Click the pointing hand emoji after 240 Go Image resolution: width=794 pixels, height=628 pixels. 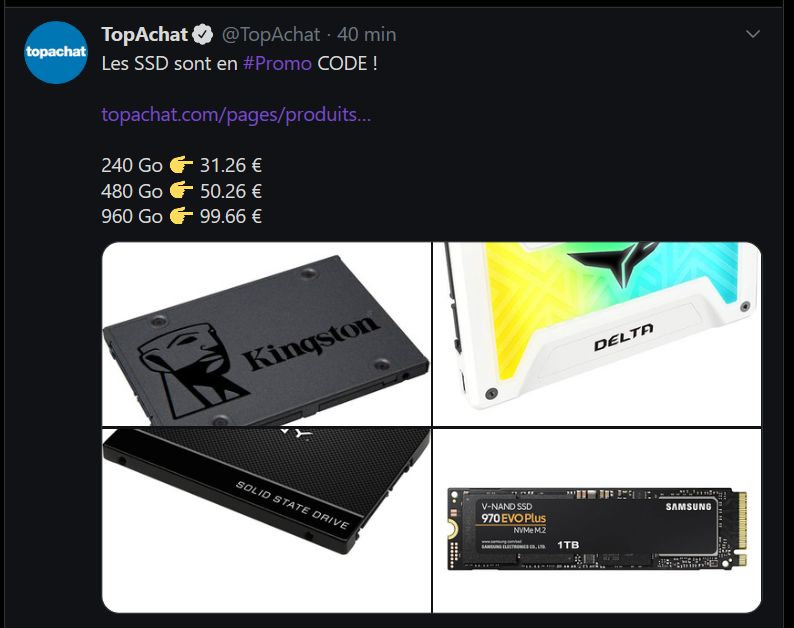[x=181, y=165]
